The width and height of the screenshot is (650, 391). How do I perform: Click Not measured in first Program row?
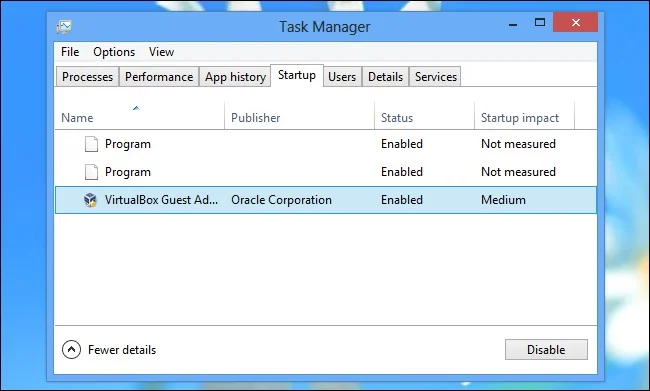click(x=518, y=144)
